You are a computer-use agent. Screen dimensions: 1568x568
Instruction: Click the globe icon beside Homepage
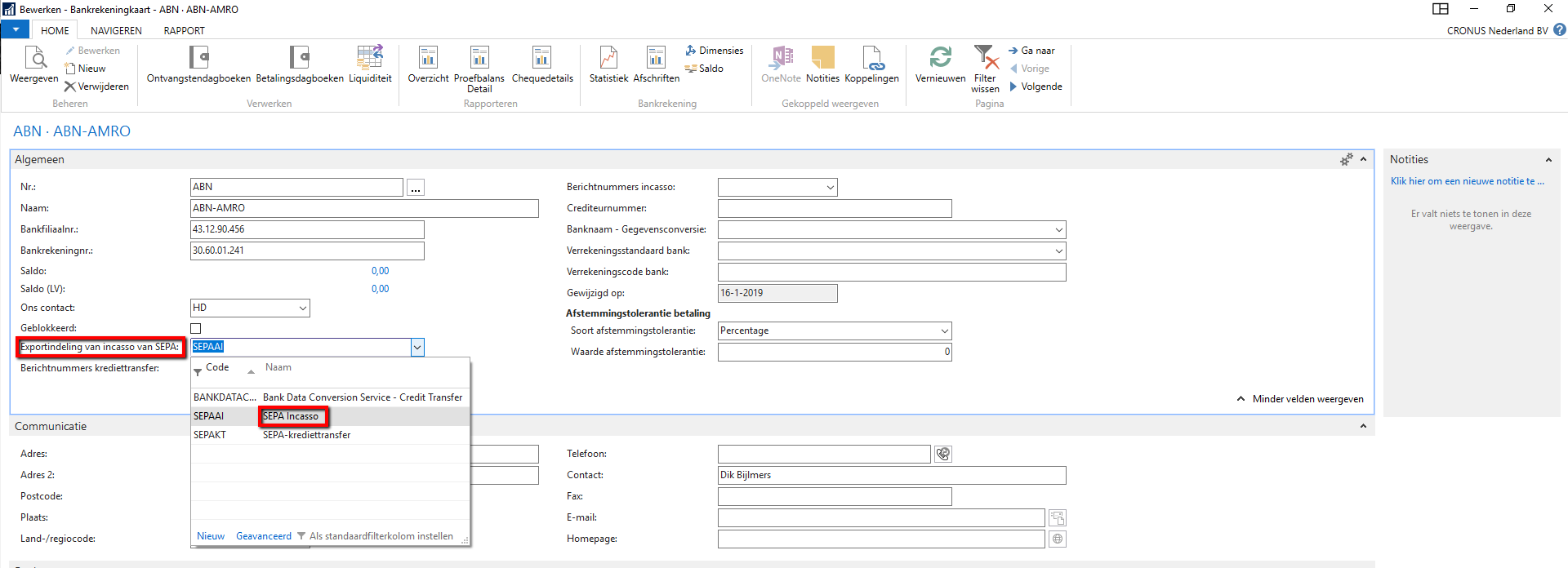click(x=1058, y=539)
